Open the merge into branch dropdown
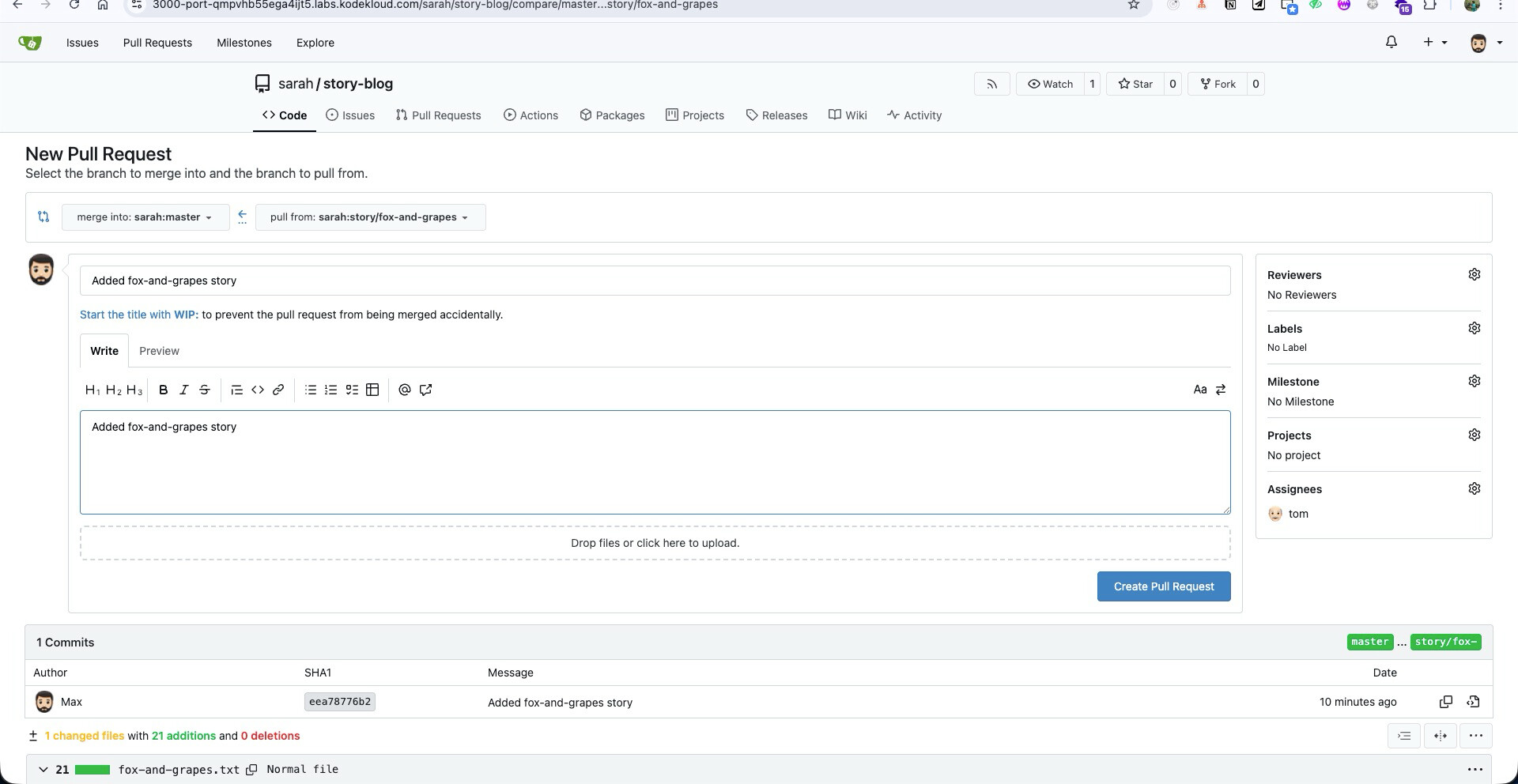The height and width of the screenshot is (784, 1518). tap(145, 217)
